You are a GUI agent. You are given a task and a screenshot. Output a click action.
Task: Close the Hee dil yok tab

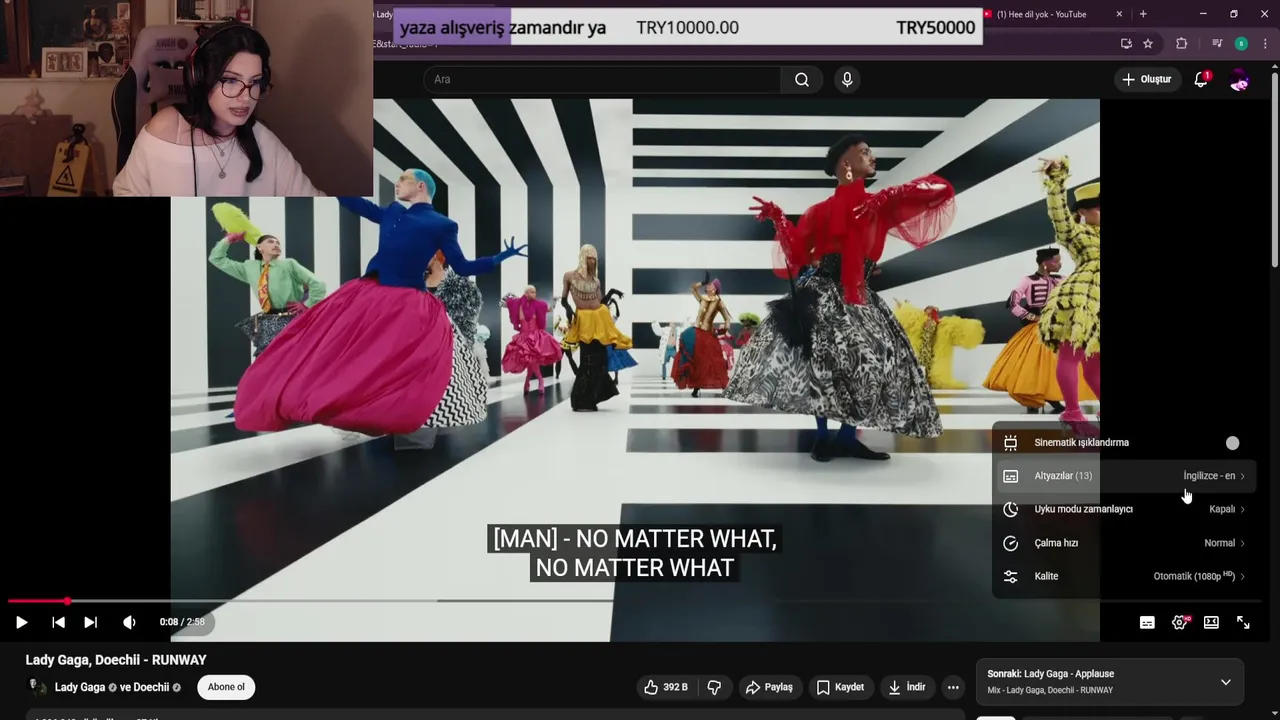tap(1119, 14)
